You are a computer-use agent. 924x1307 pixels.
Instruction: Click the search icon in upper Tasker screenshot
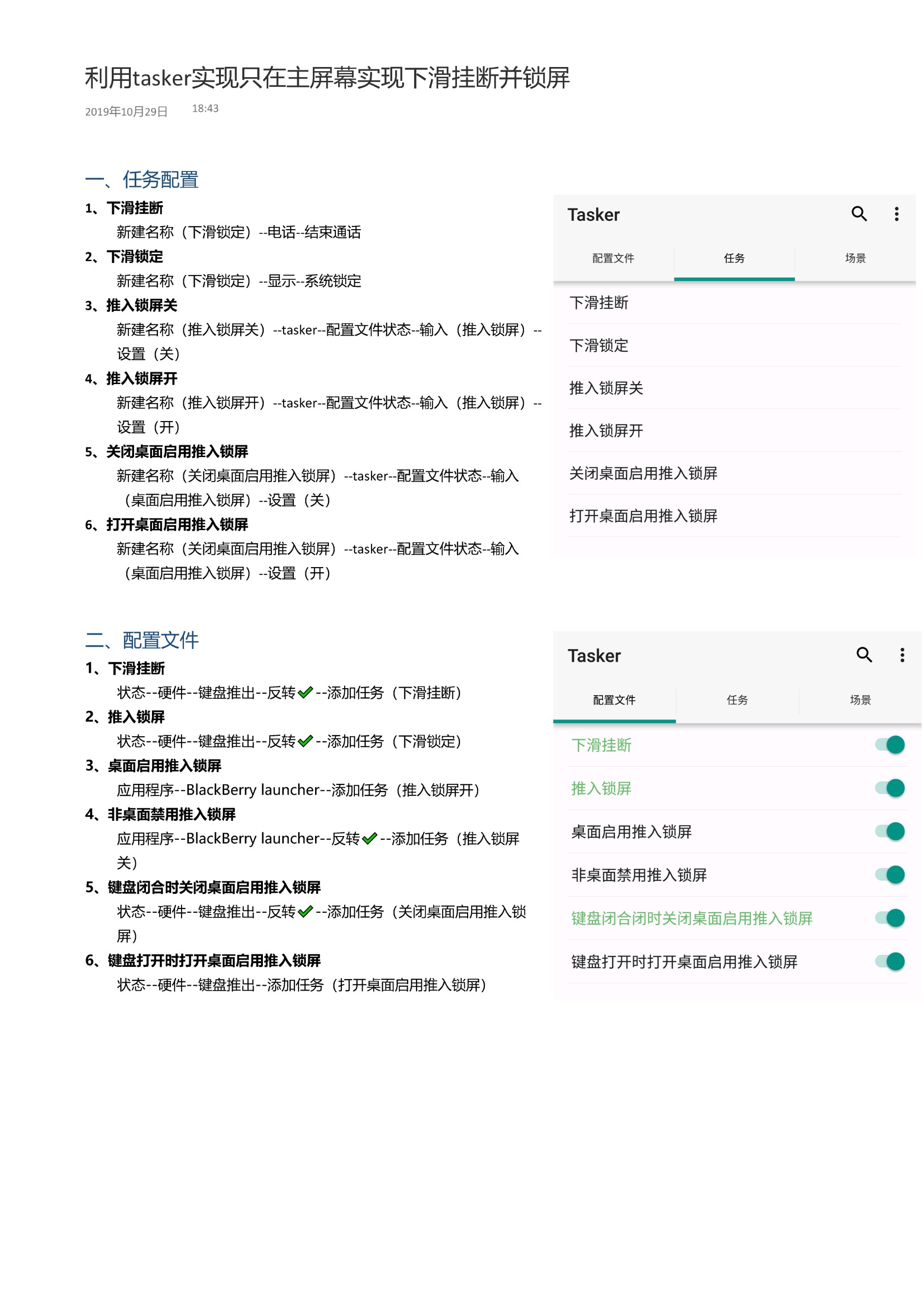pos(858,214)
